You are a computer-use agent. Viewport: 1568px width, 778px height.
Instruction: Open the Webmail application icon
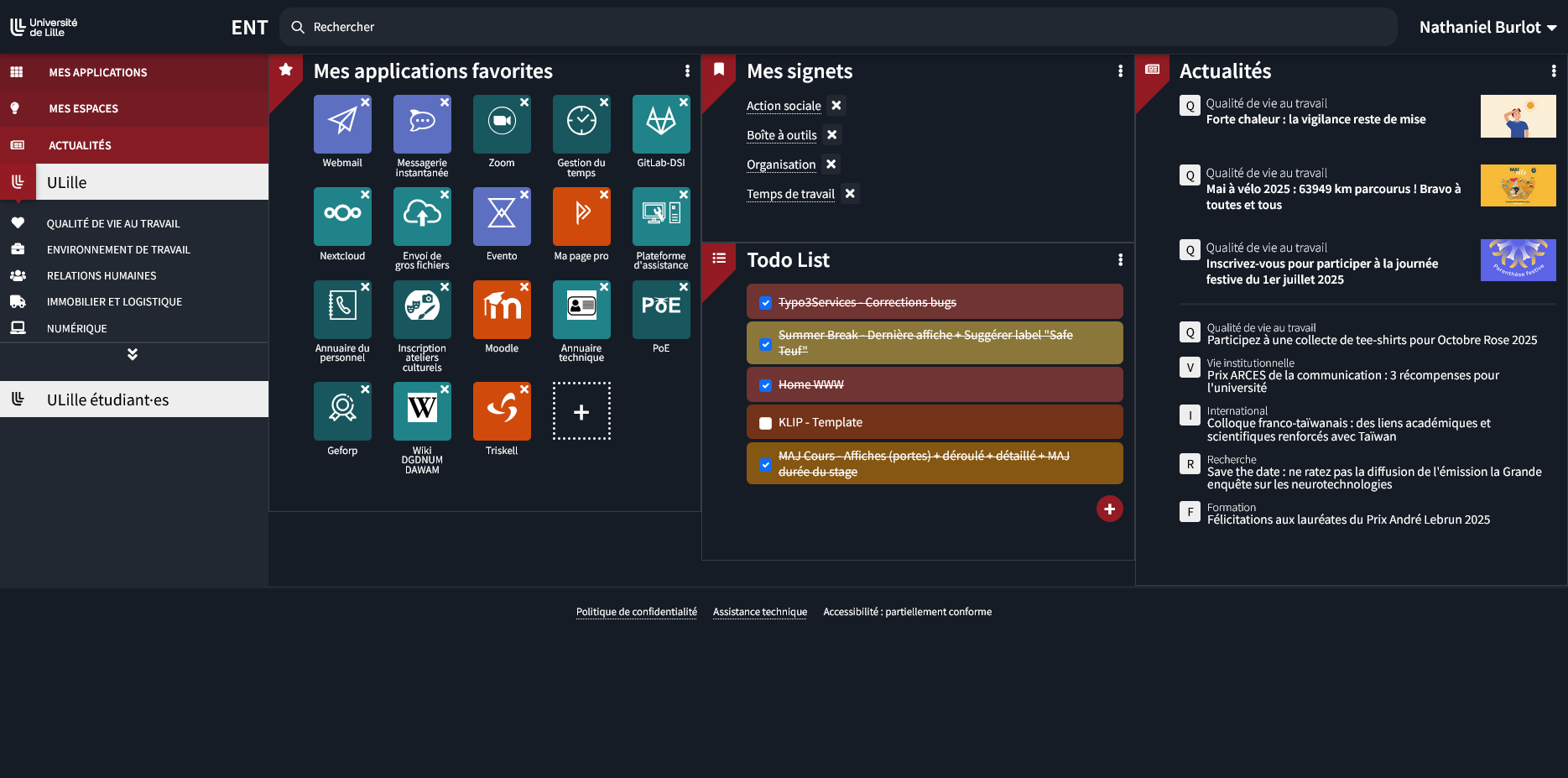tap(342, 124)
